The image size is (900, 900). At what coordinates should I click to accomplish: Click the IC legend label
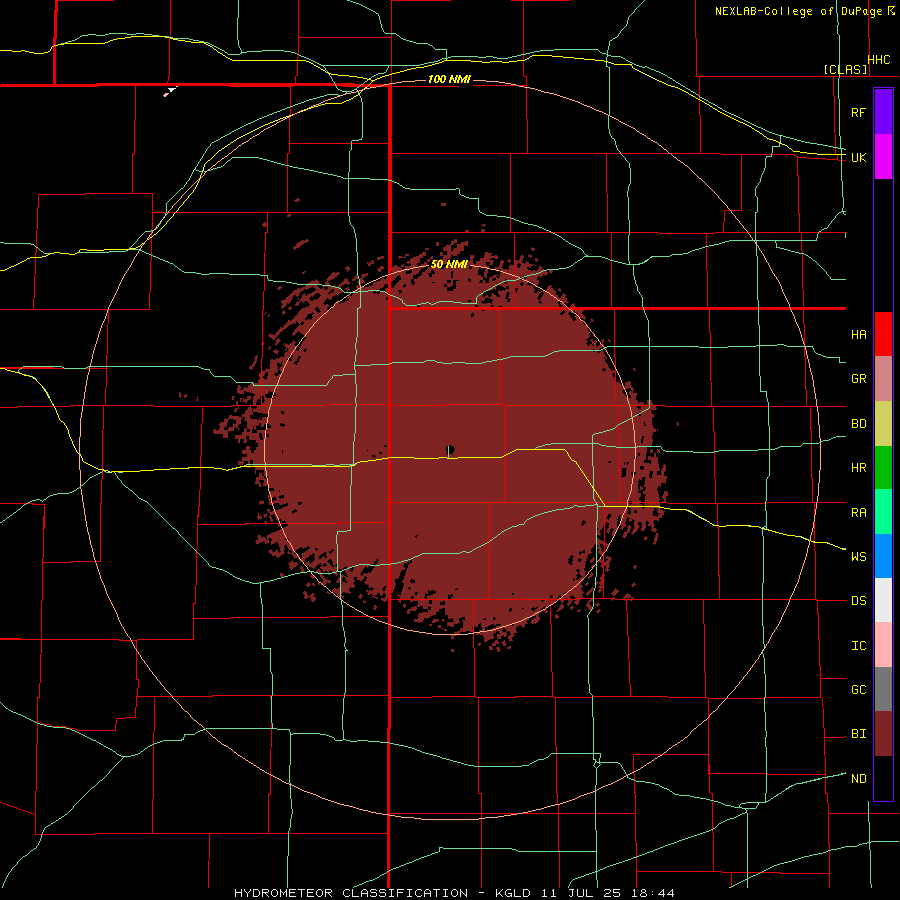(x=858, y=645)
